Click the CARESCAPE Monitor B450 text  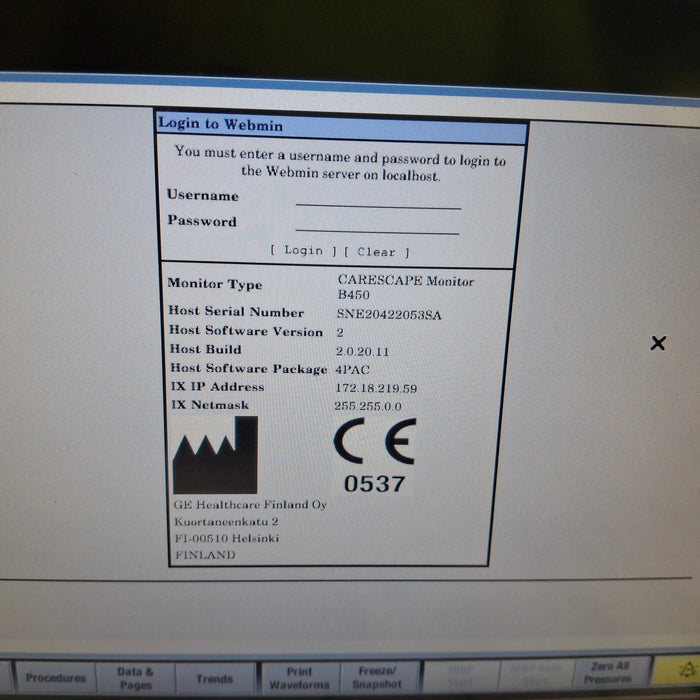click(x=405, y=287)
